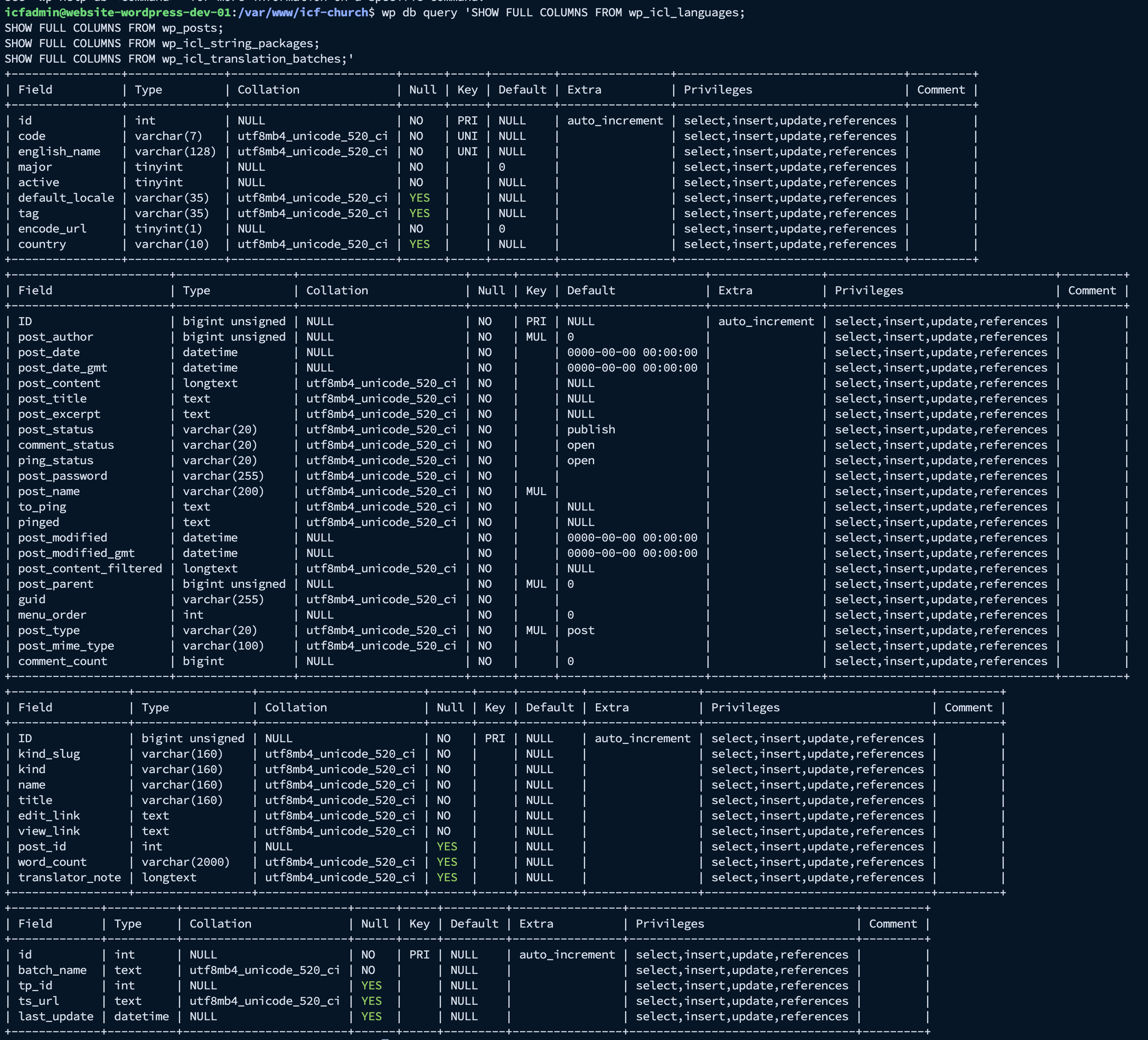Click the datetime type in last_update row
Image resolution: width=1148 pixels, height=1040 pixels.
[141, 1016]
